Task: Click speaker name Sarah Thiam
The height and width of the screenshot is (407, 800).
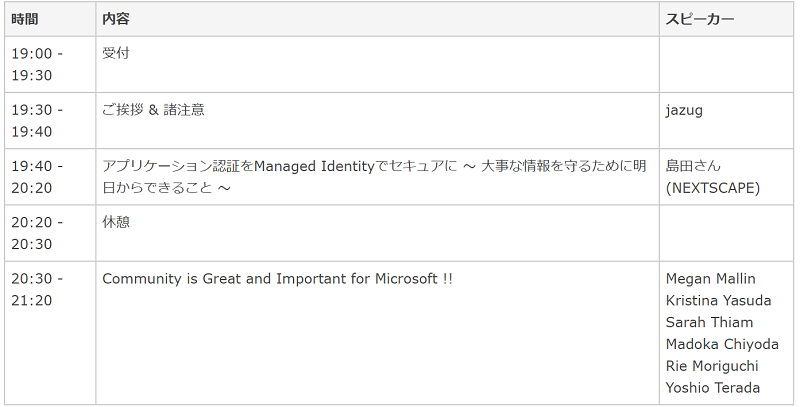Action: [x=709, y=322]
